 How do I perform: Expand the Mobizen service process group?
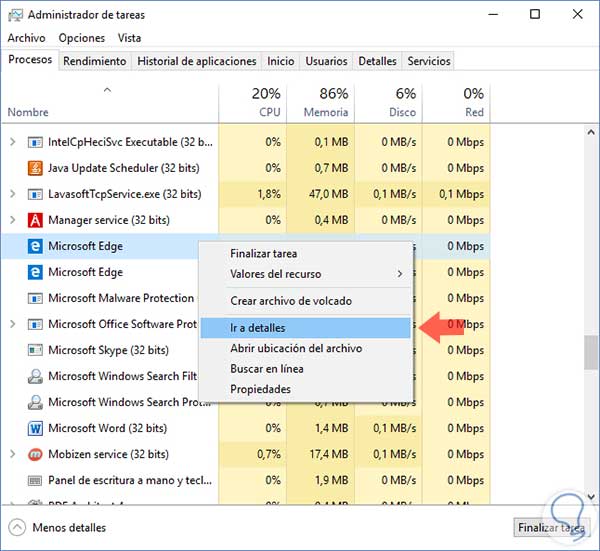tap(13, 455)
